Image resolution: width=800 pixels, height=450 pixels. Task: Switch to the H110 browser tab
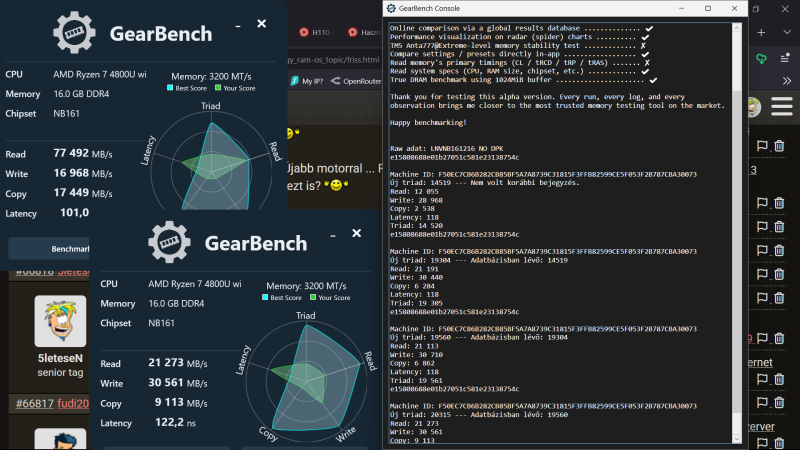point(317,32)
